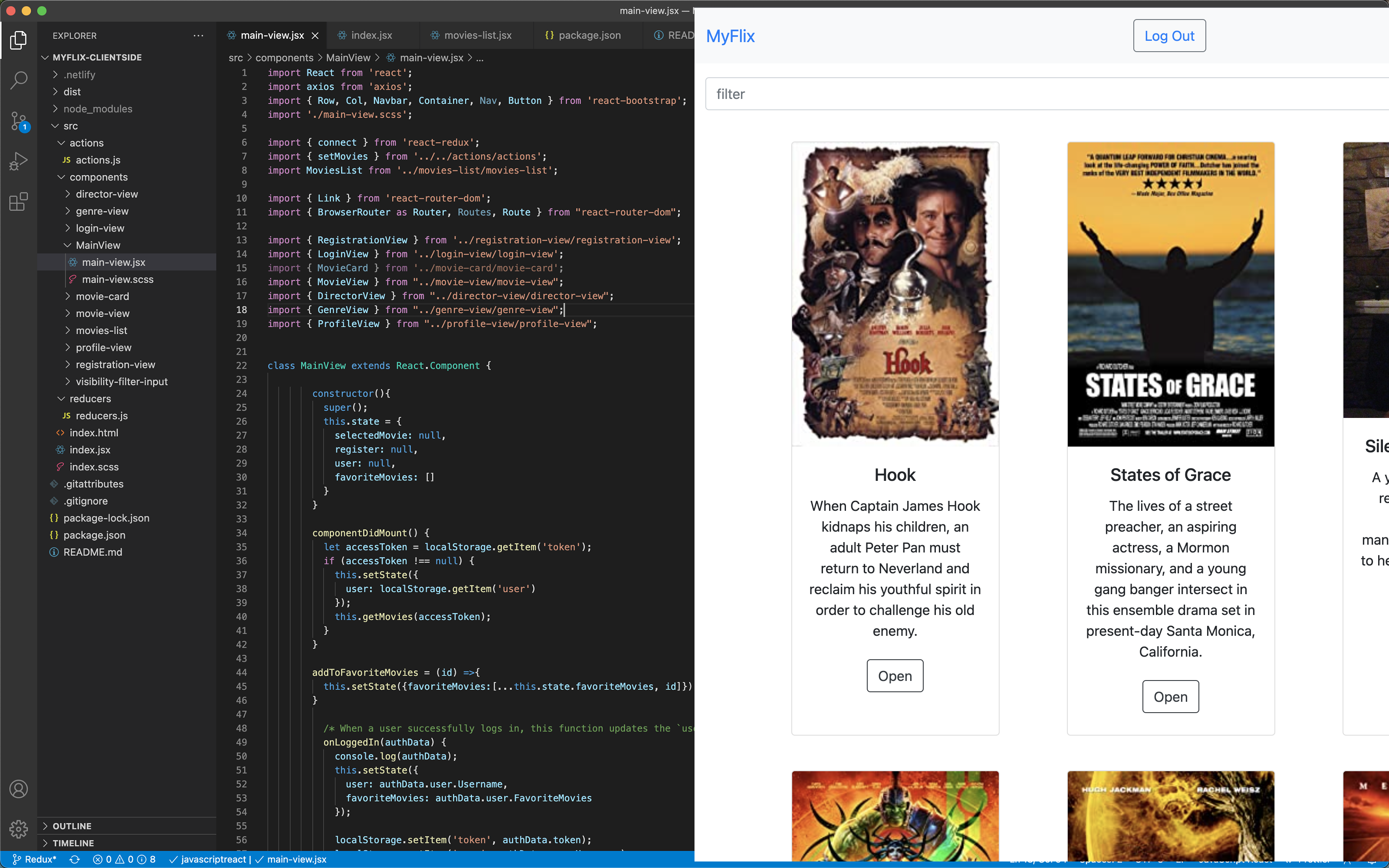This screenshot has width=1389, height=868.
Task: Expand the dist folder
Action: click(x=55, y=92)
